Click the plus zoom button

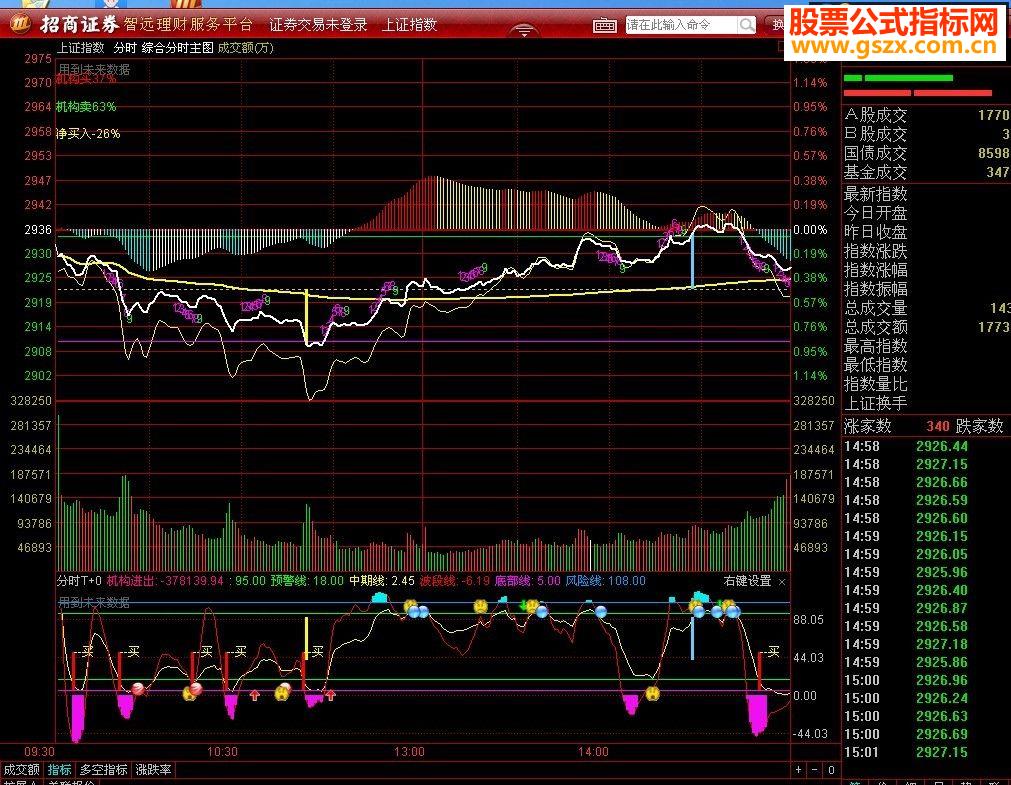coord(798,770)
